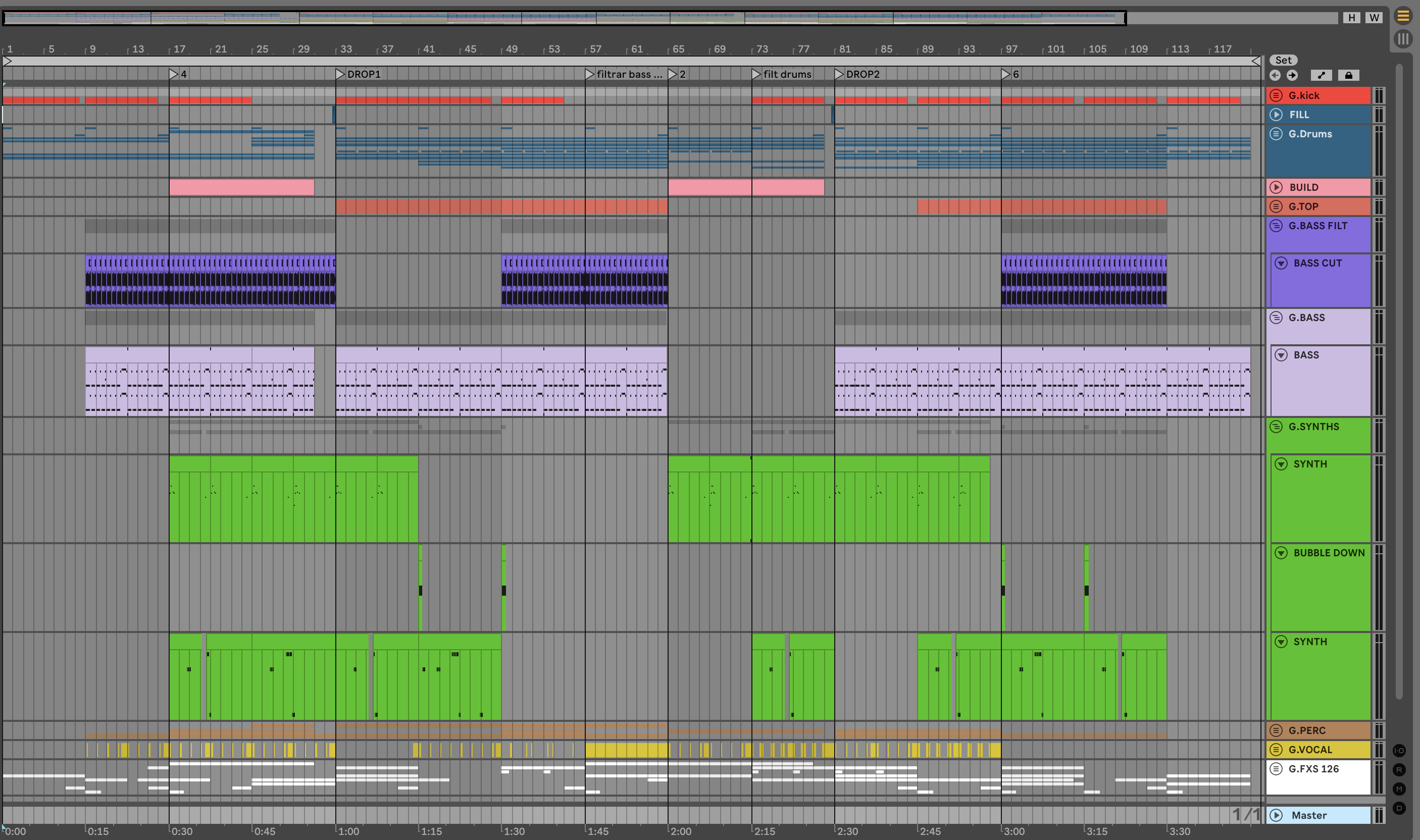The height and width of the screenshot is (840, 1420).
Task: Jump to previous locator arrow
Action: [1275, 75]
